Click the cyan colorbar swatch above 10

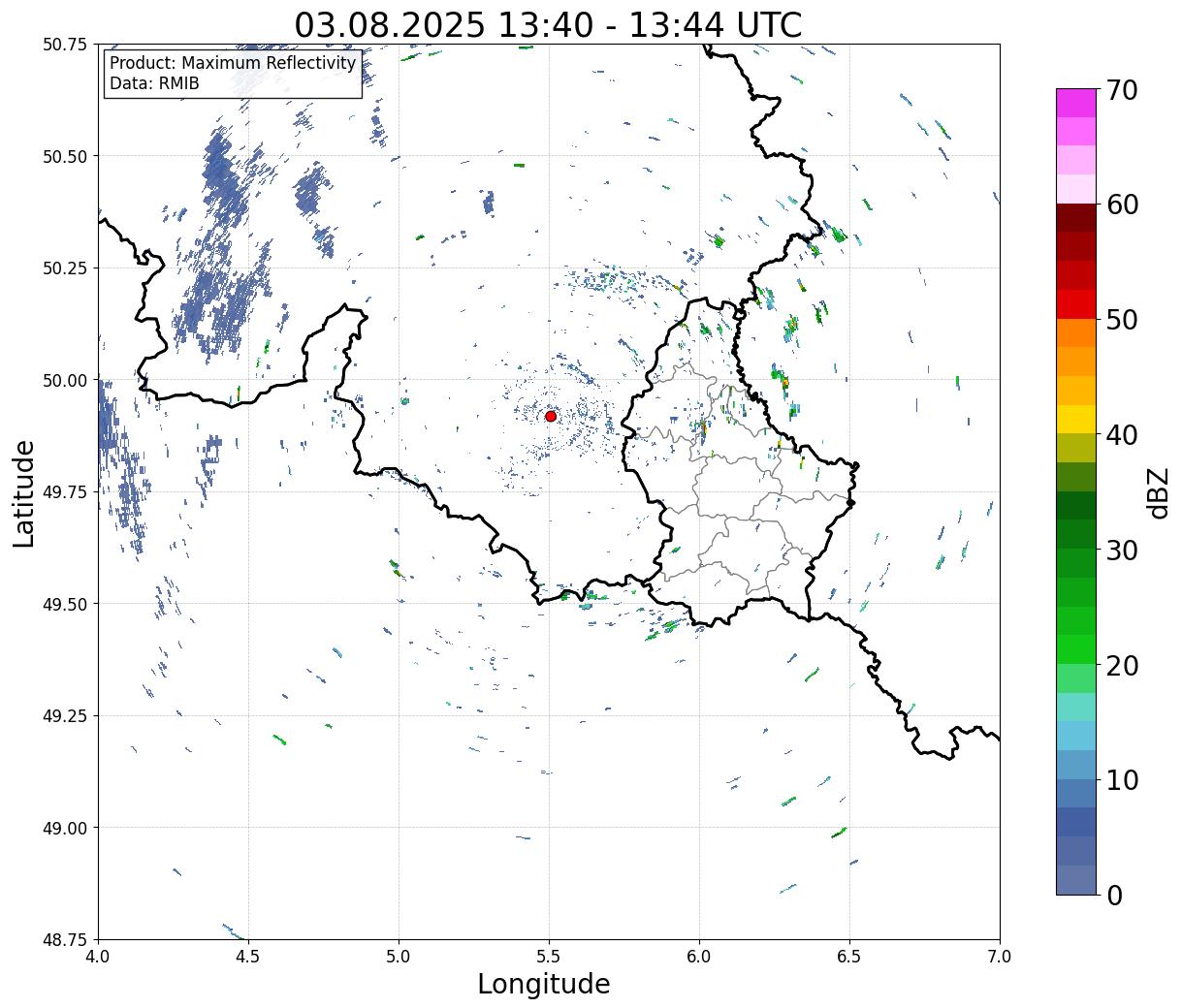(x=1076, y=736)
